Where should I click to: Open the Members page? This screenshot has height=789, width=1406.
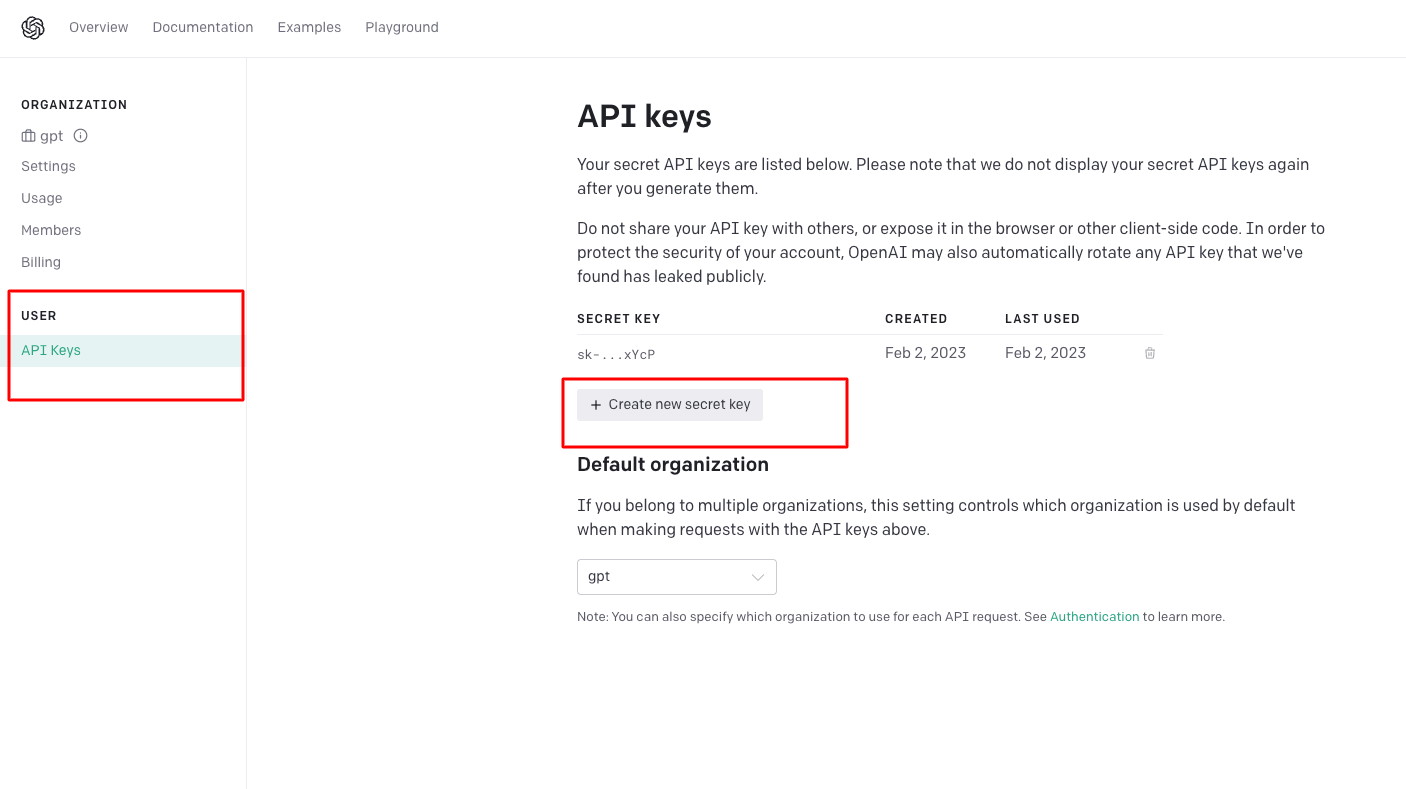pos(51,230)
